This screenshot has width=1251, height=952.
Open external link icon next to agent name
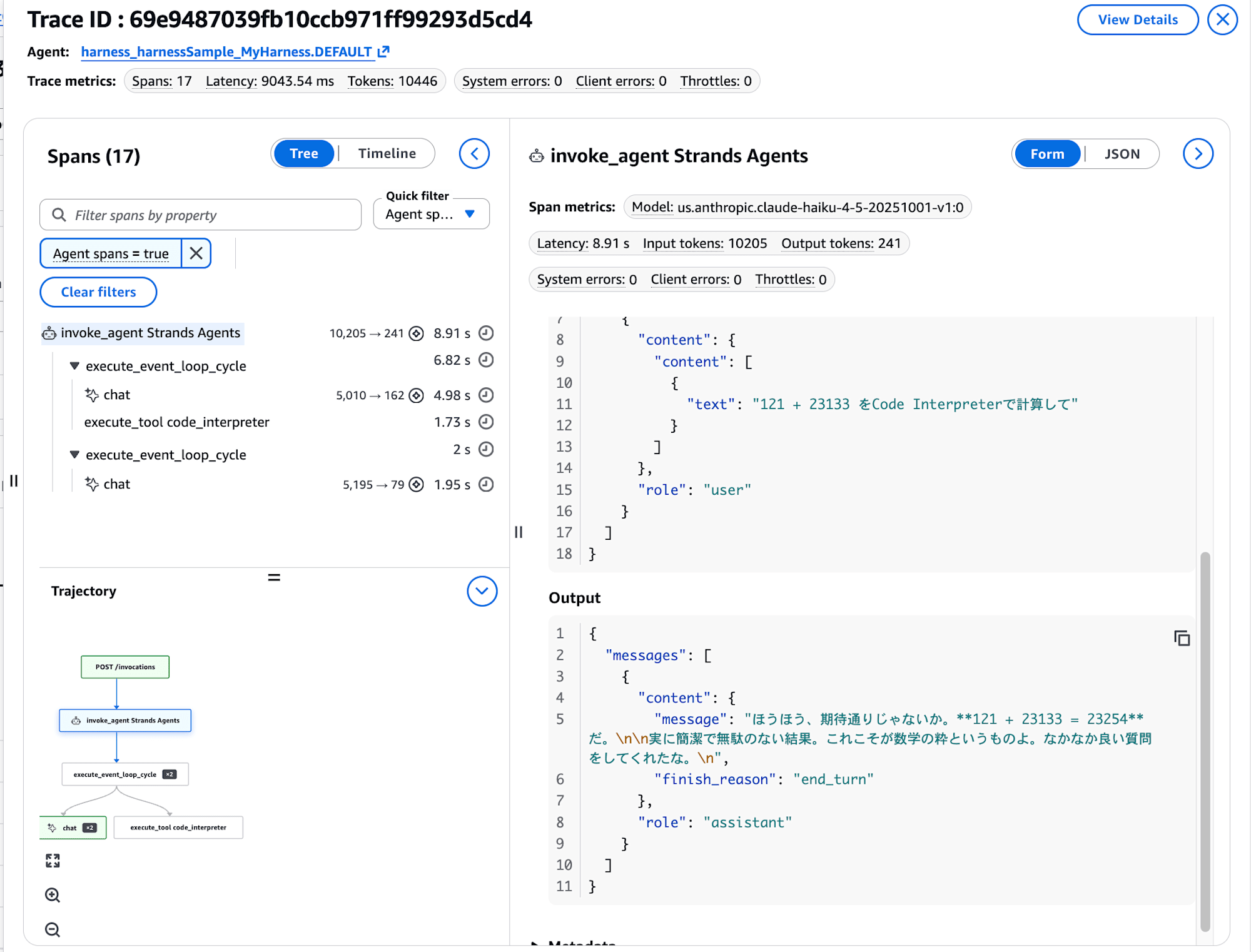[x=383, y=52]
